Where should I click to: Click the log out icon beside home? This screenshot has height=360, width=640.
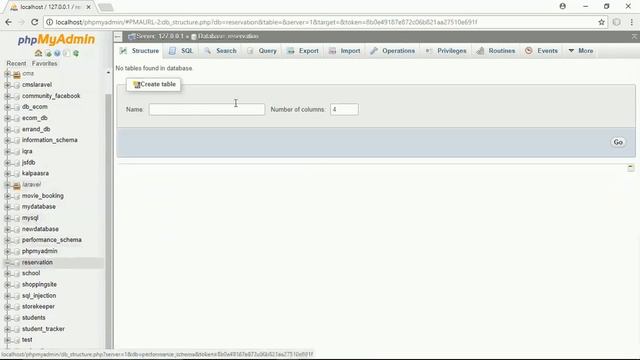click(48, 53)
